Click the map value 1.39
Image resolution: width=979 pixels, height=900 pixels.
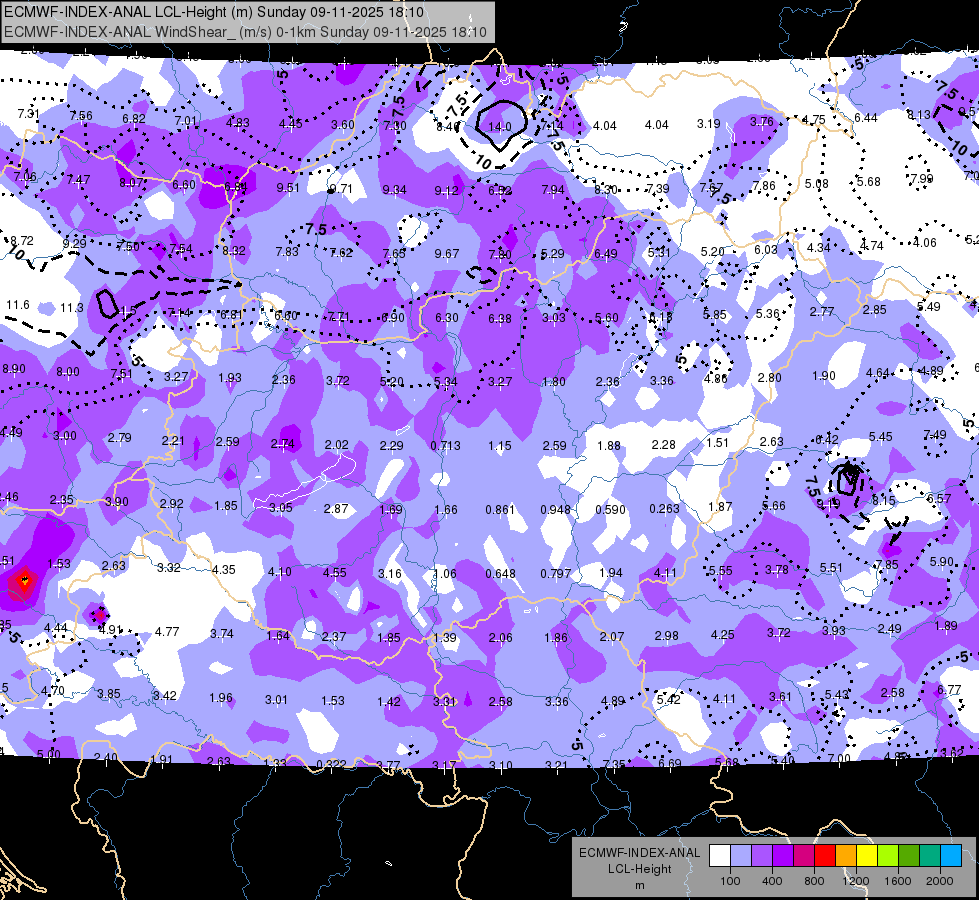pos(445,638)
